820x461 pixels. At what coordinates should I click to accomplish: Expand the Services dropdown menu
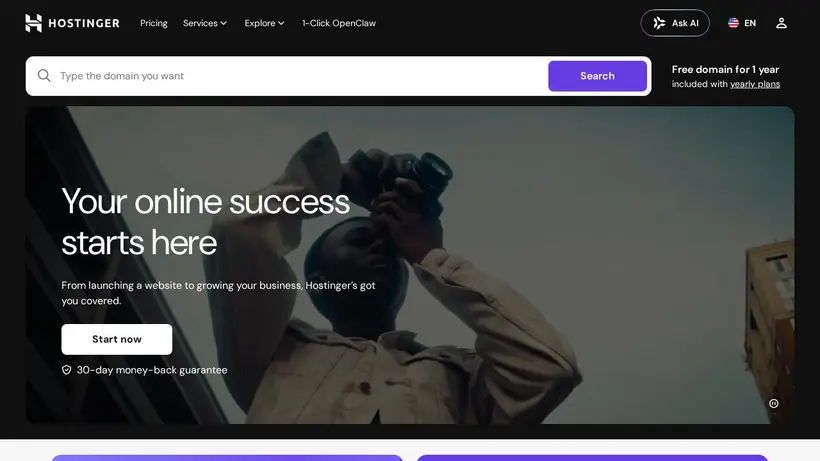[204, 23]
